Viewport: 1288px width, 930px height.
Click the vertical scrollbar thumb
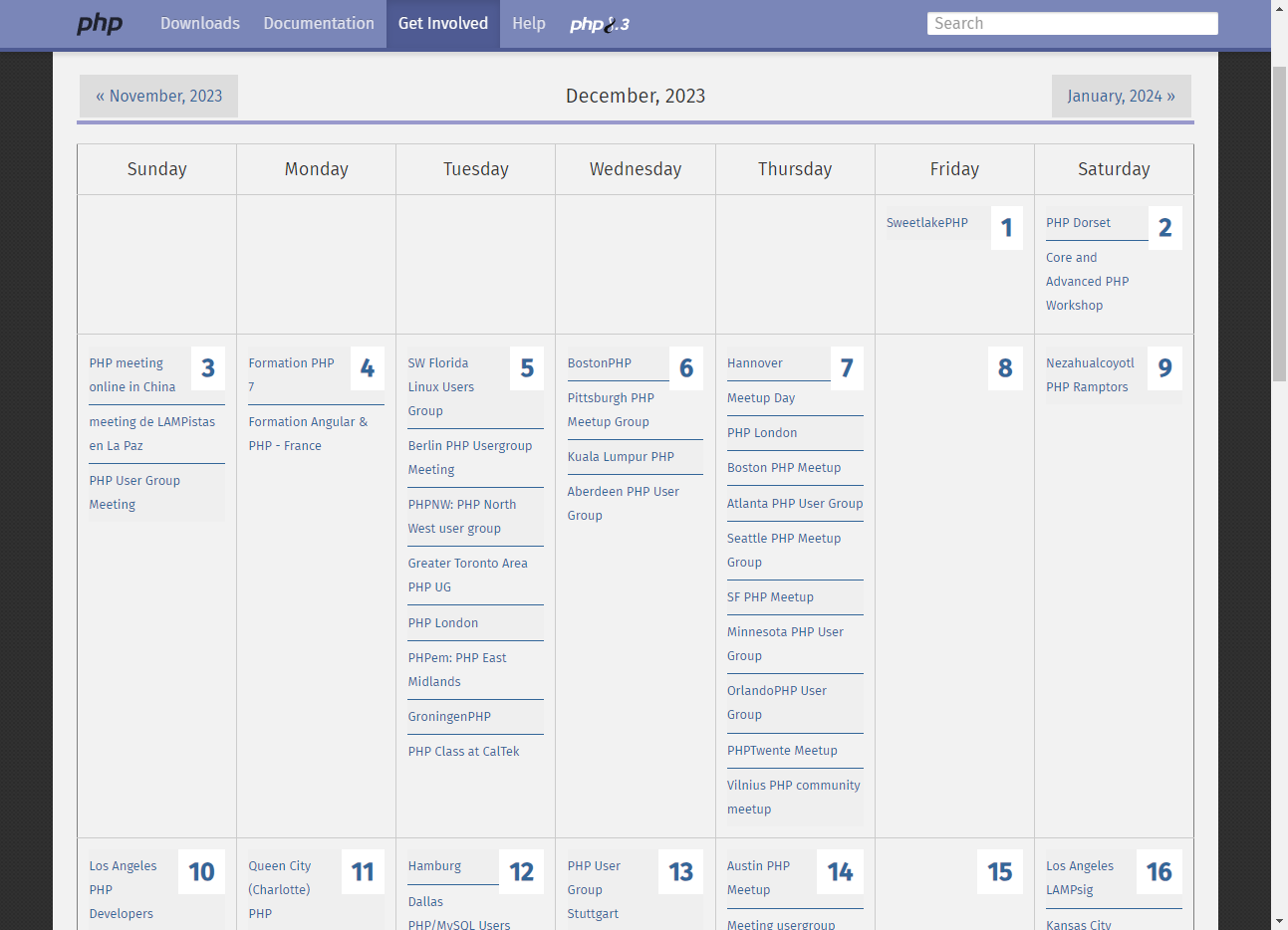coord(1279,224)
